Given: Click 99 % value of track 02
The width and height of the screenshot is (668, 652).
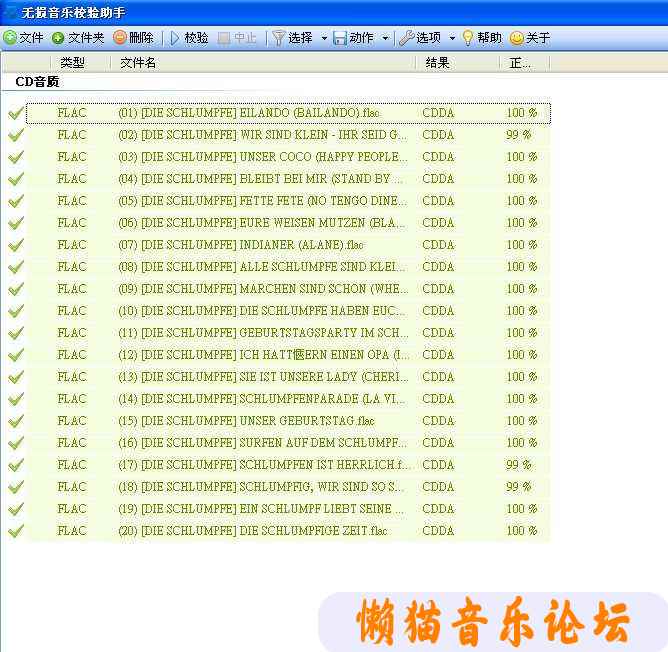Looking at the screenshot, I should (x=518, y=135).
